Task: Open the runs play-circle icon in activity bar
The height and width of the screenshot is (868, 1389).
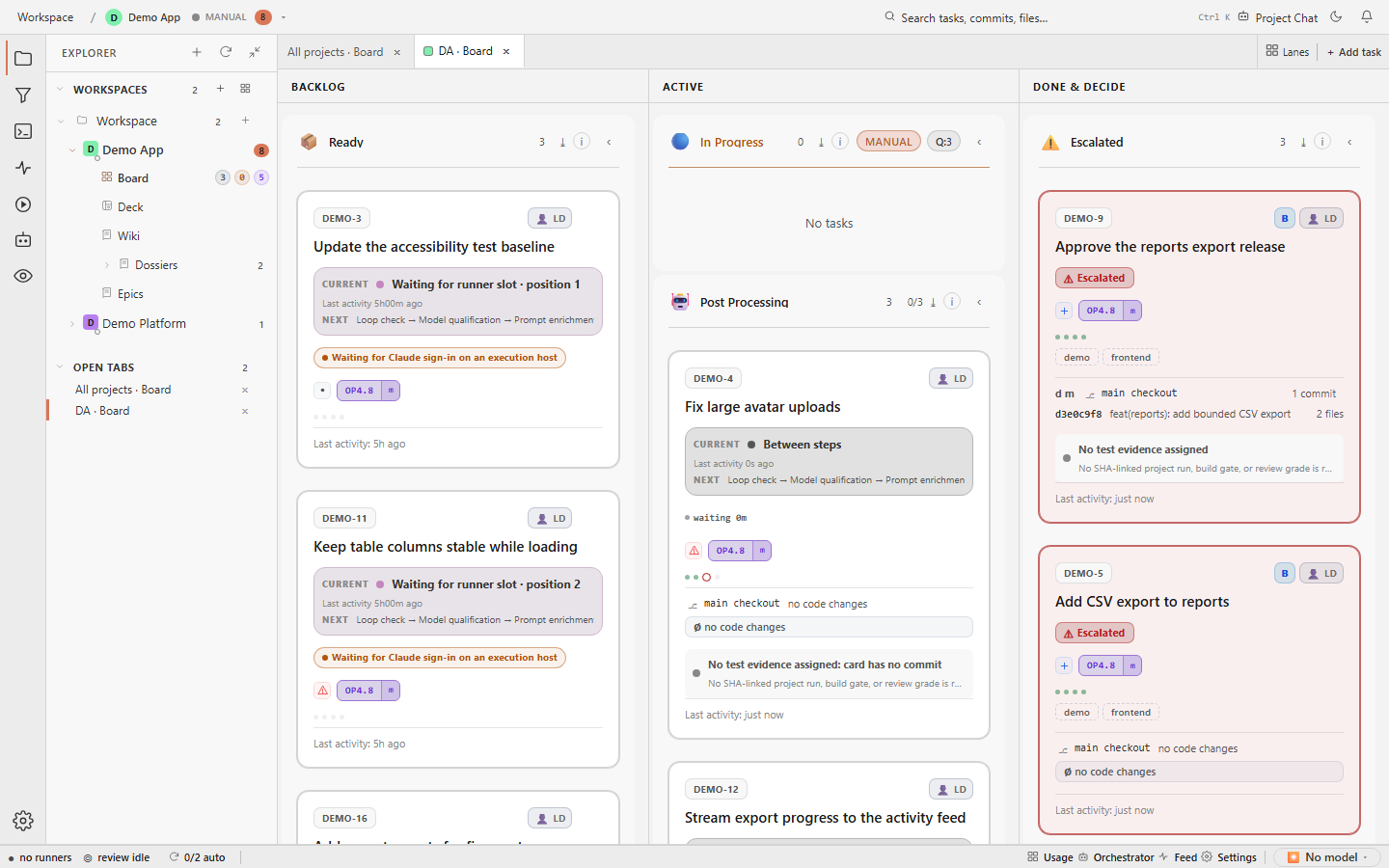Action: click(23, 204)
